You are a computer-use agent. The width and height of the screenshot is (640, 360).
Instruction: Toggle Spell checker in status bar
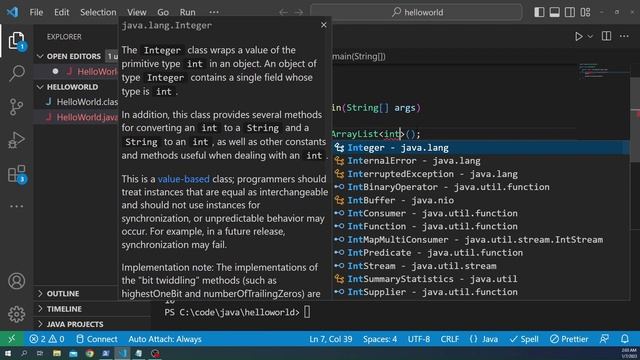(524, 339)
